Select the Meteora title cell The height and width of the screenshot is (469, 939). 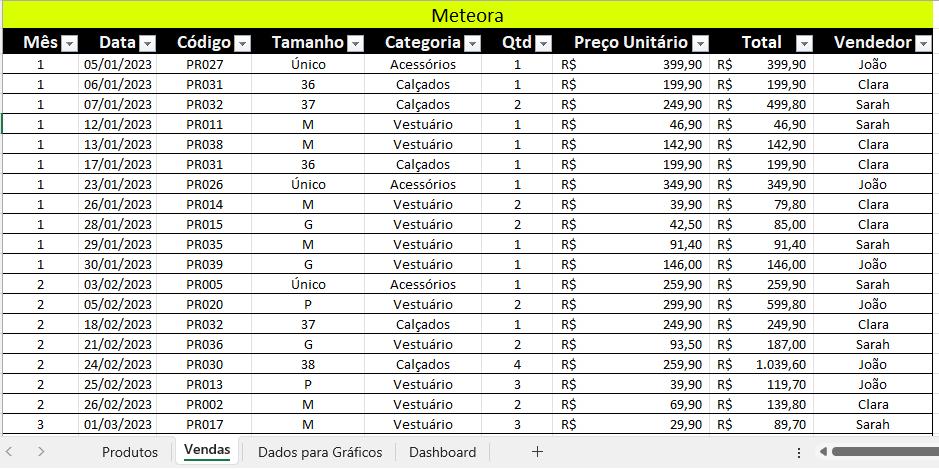(467, 15)
